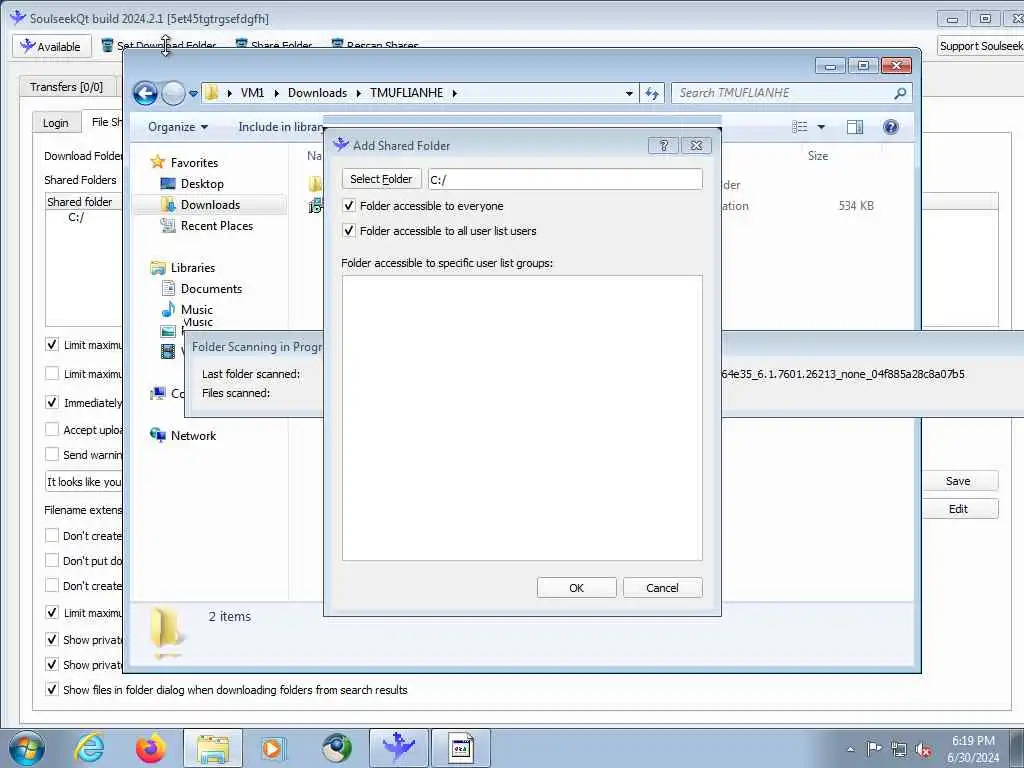Click the folder icon at the start of the address bar
This screenshot has height=768, width=1024.
tap(212, 93)
